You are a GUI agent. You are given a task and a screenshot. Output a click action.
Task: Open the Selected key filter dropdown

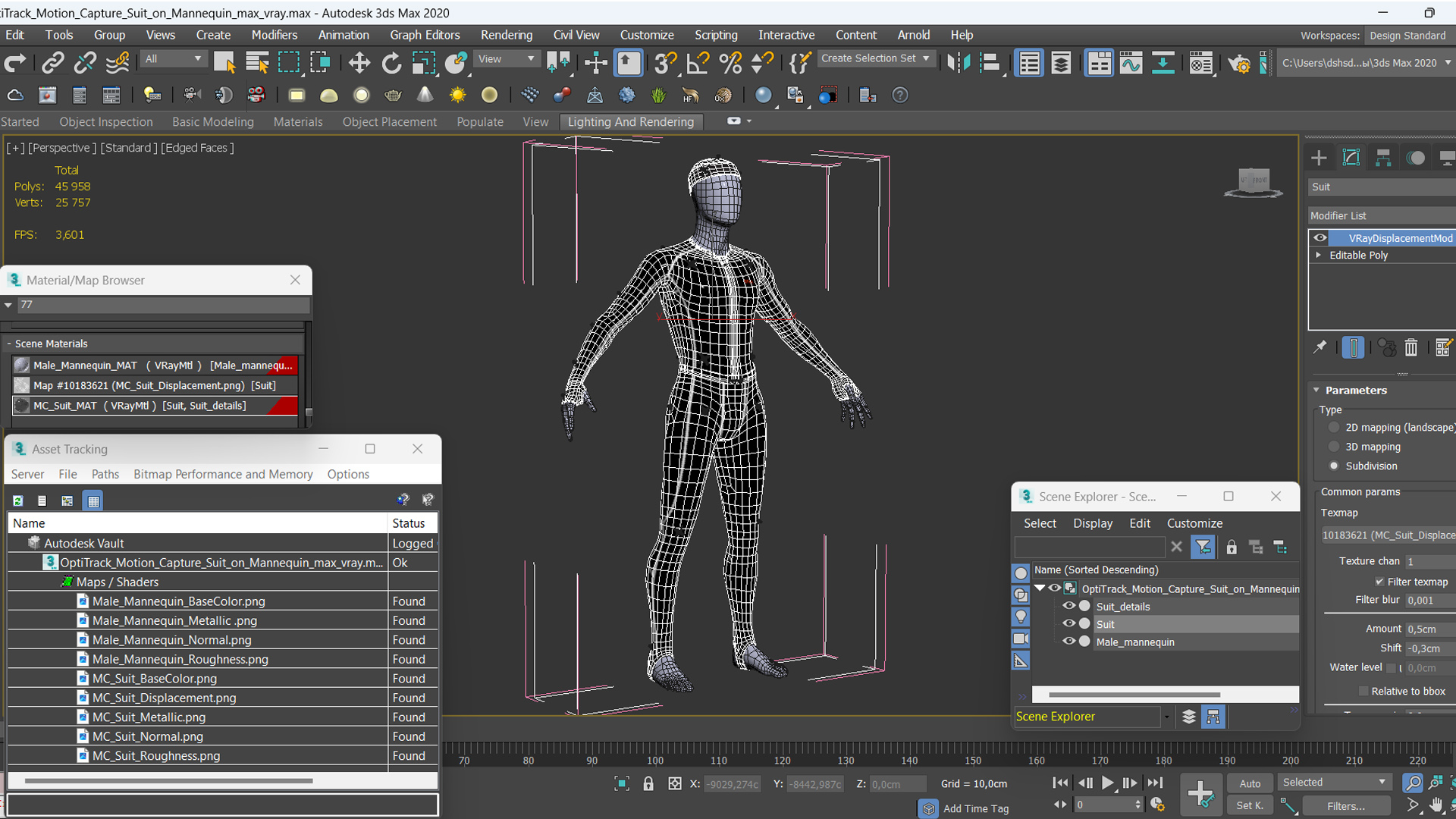coord(1334,782)
